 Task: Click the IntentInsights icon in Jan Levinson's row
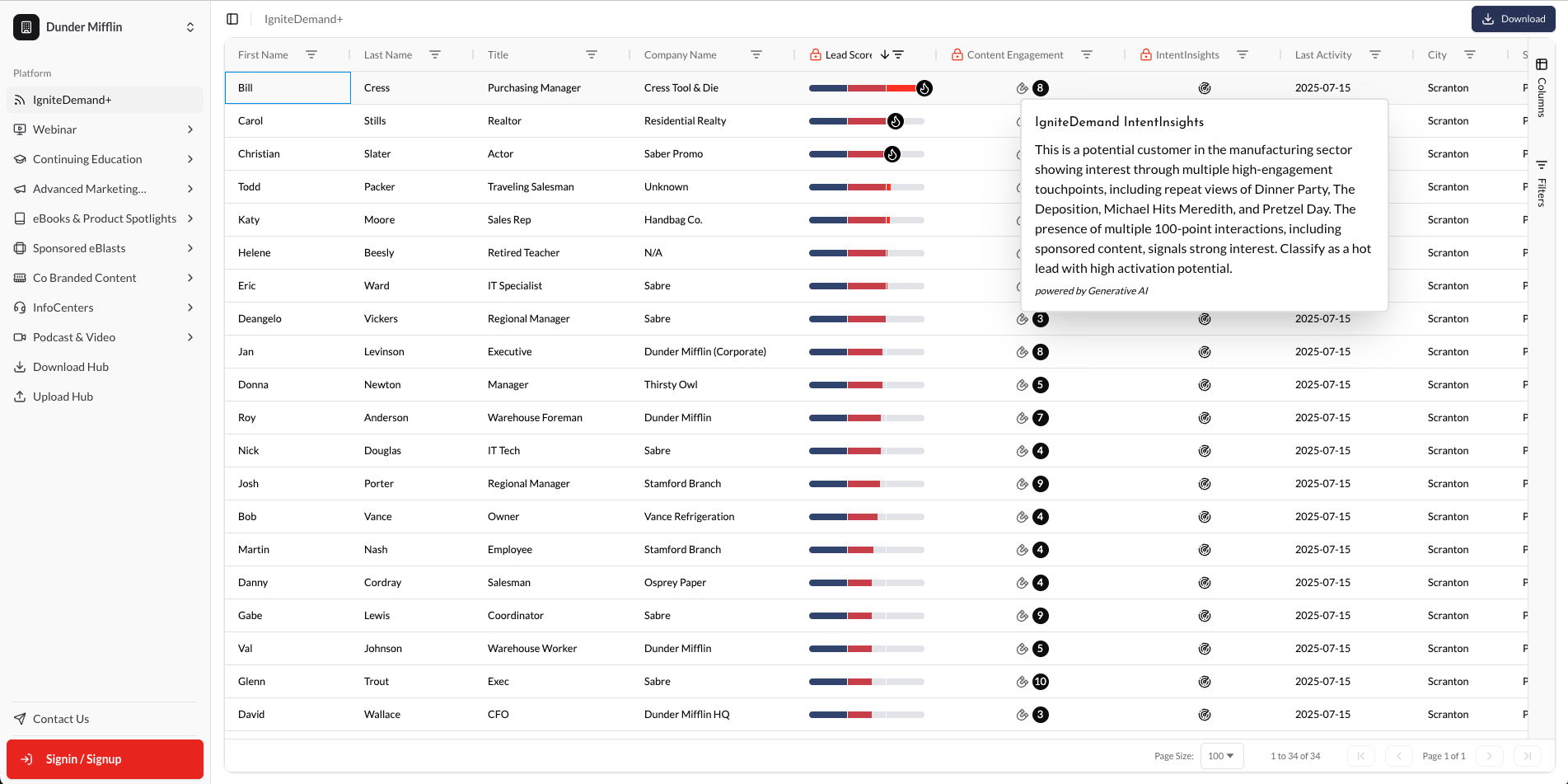point(1205,352)
